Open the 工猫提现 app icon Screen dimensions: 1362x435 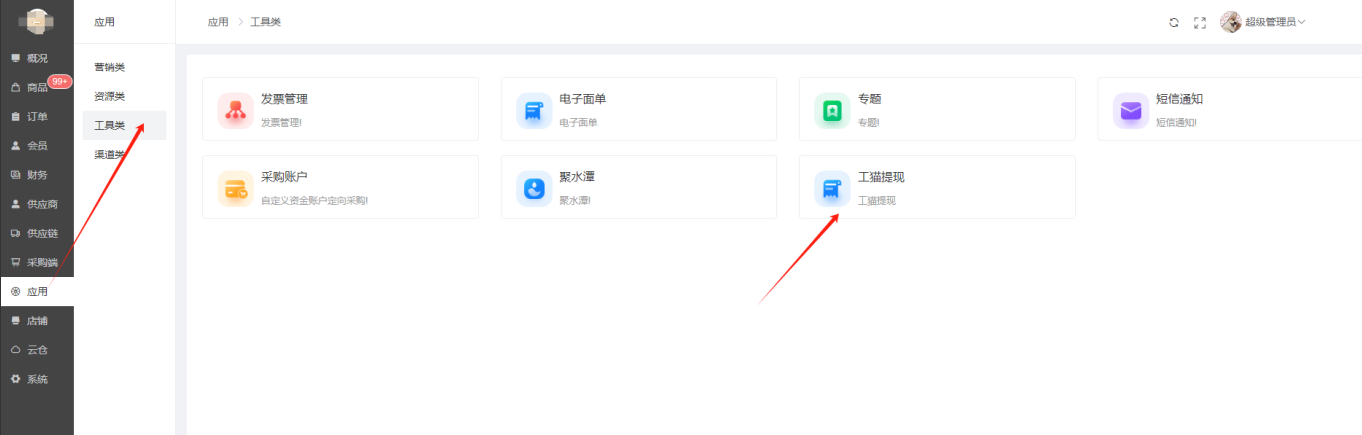click(x=832, y=188)
